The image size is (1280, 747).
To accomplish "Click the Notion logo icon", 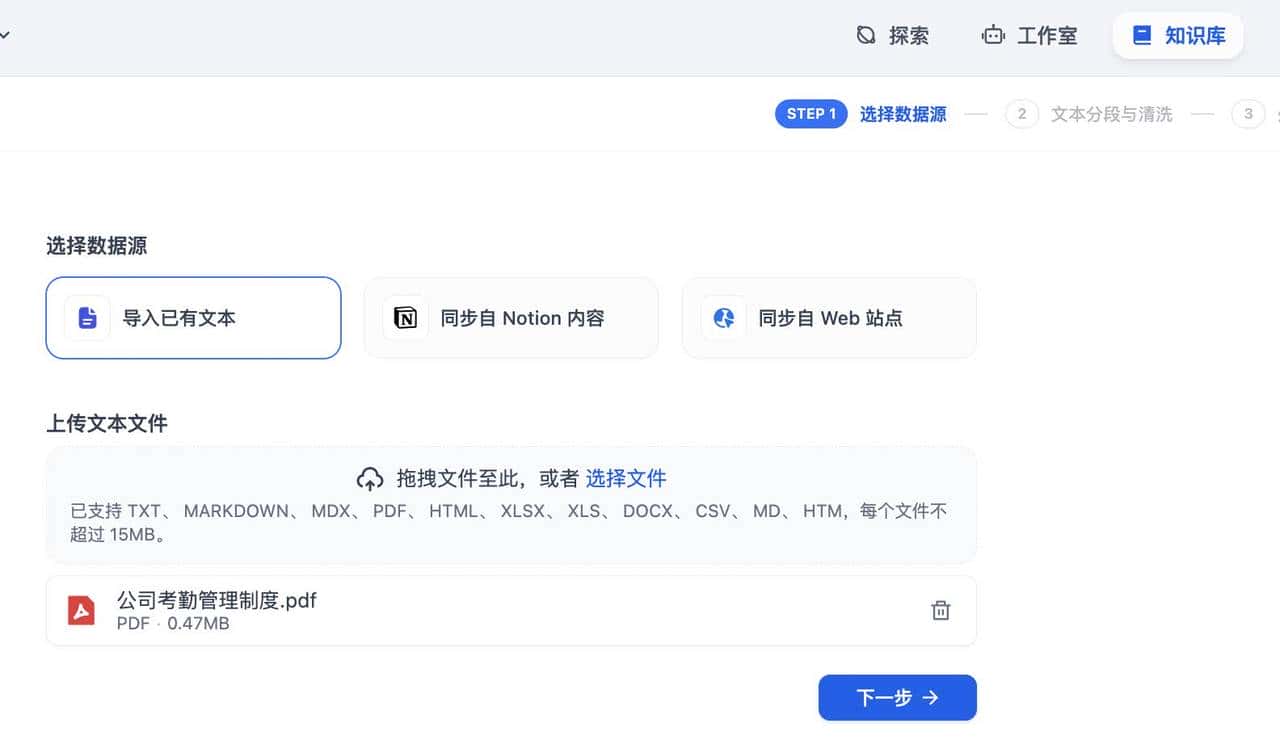I will (404, 318).
